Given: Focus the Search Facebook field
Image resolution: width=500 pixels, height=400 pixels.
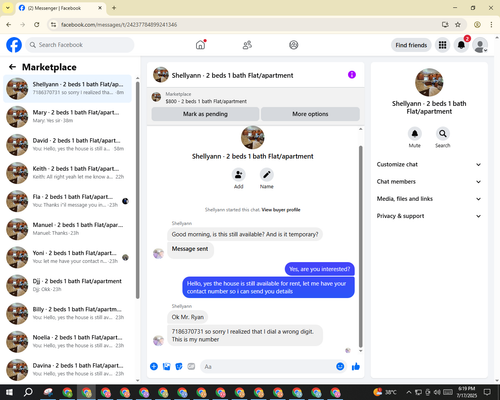Looking at the screenshot, I should (80, 45).
